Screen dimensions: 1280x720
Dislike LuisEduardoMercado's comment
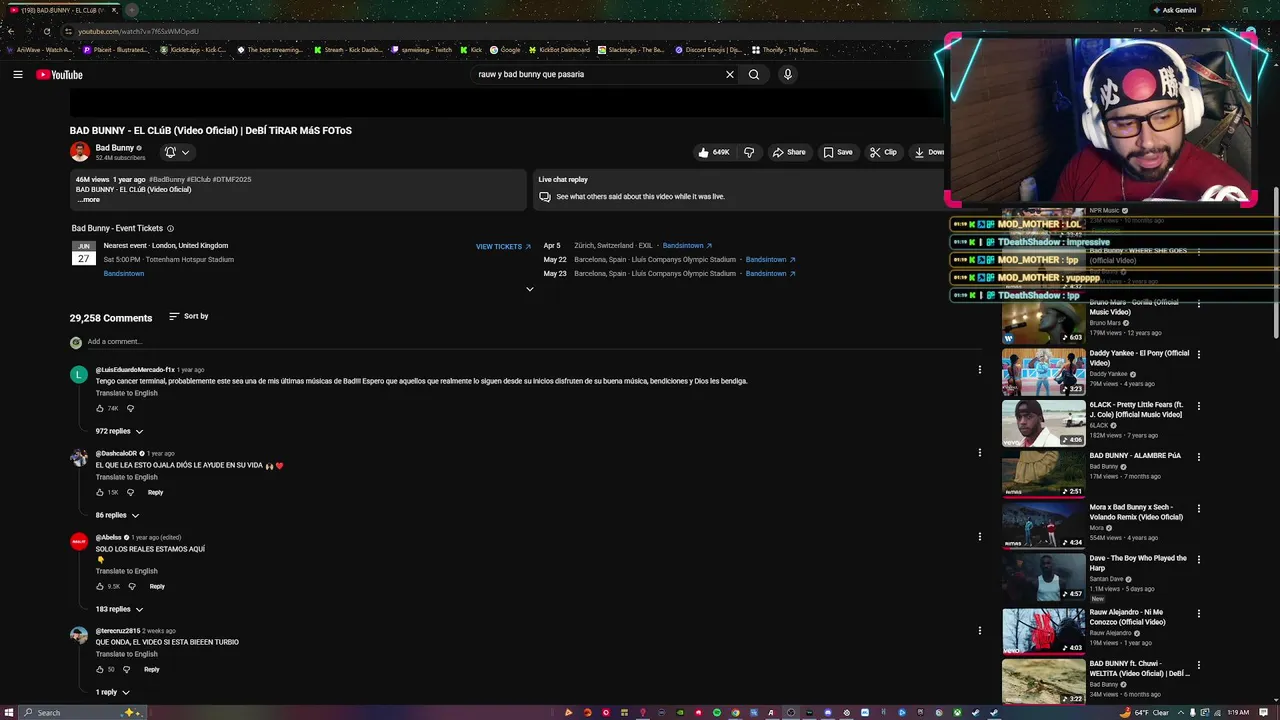point(130,408)
